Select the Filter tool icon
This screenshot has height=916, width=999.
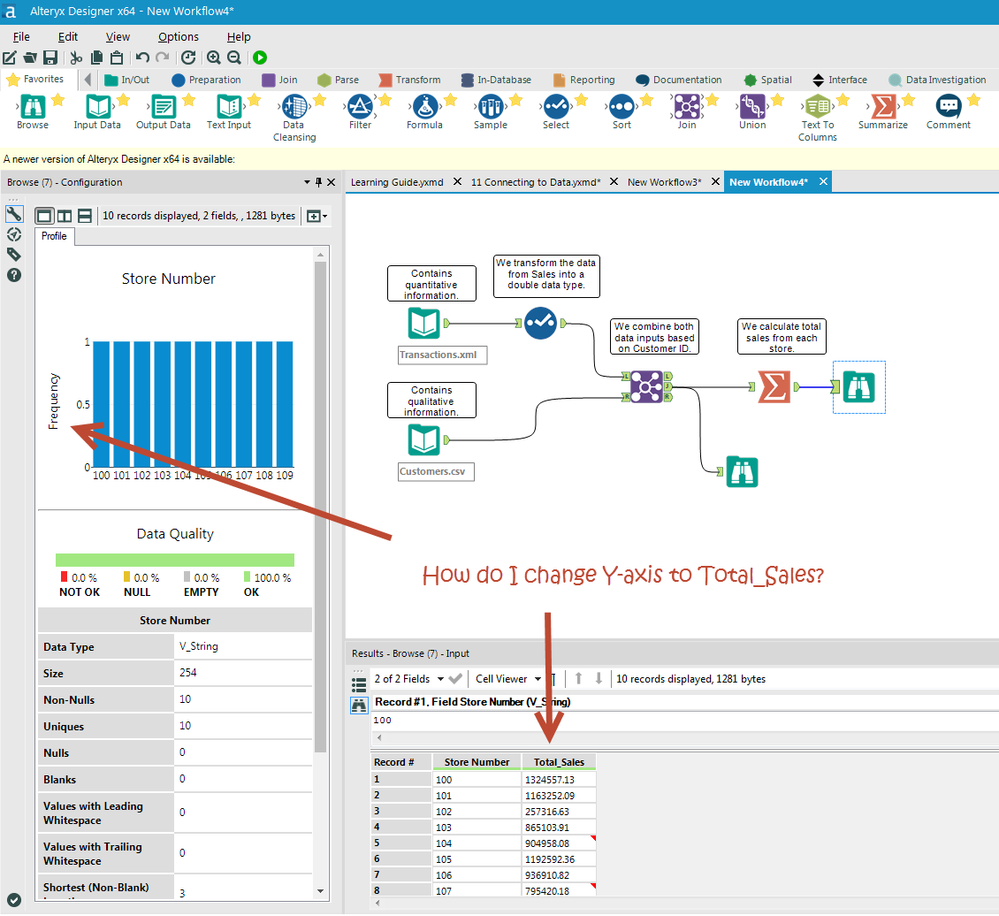(360, 107)
